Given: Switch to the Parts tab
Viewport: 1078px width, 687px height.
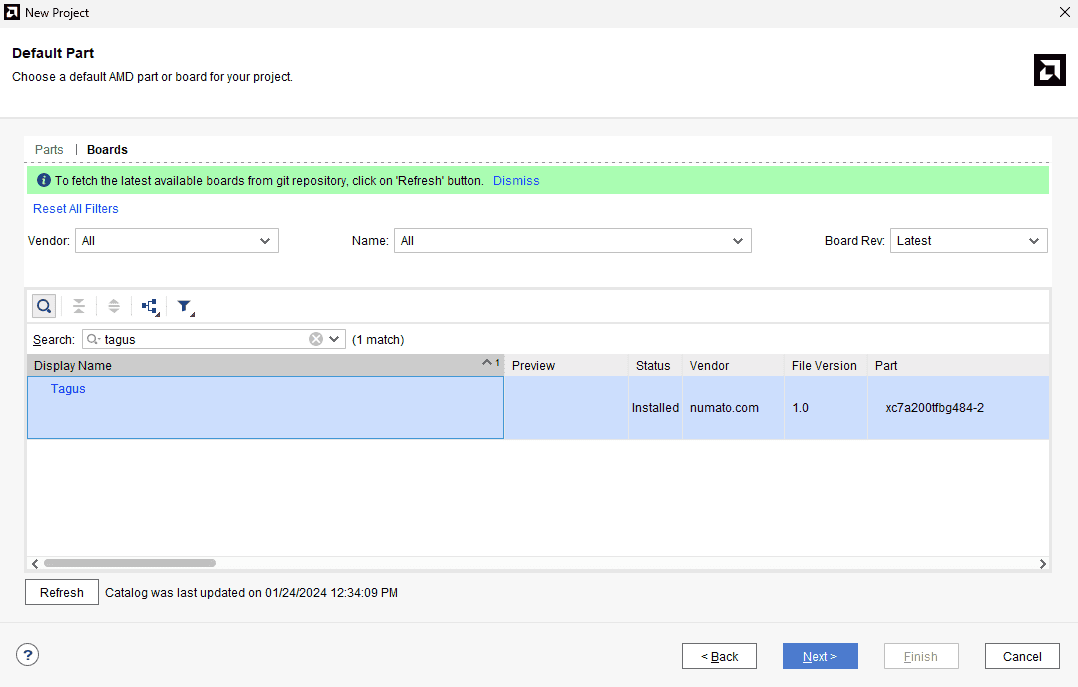Looking at the screenshot, I should pyautogui.click(x=49, y=150).
